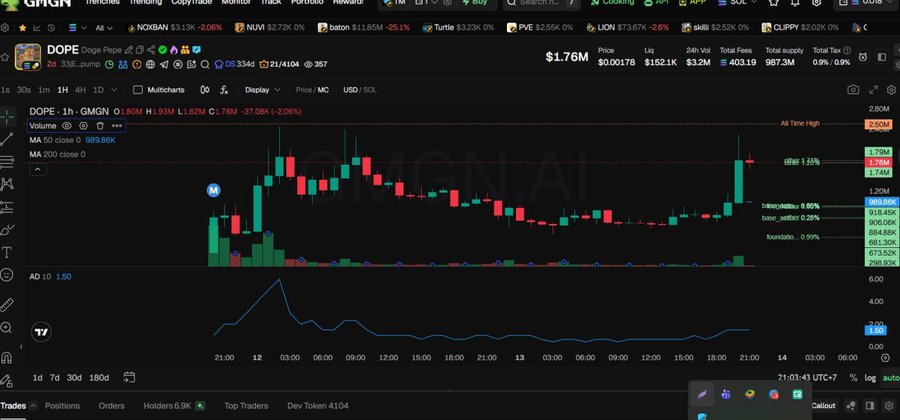Open the Orders tab
The height and width of the screenshot is (420, 900).
(111, 406)
